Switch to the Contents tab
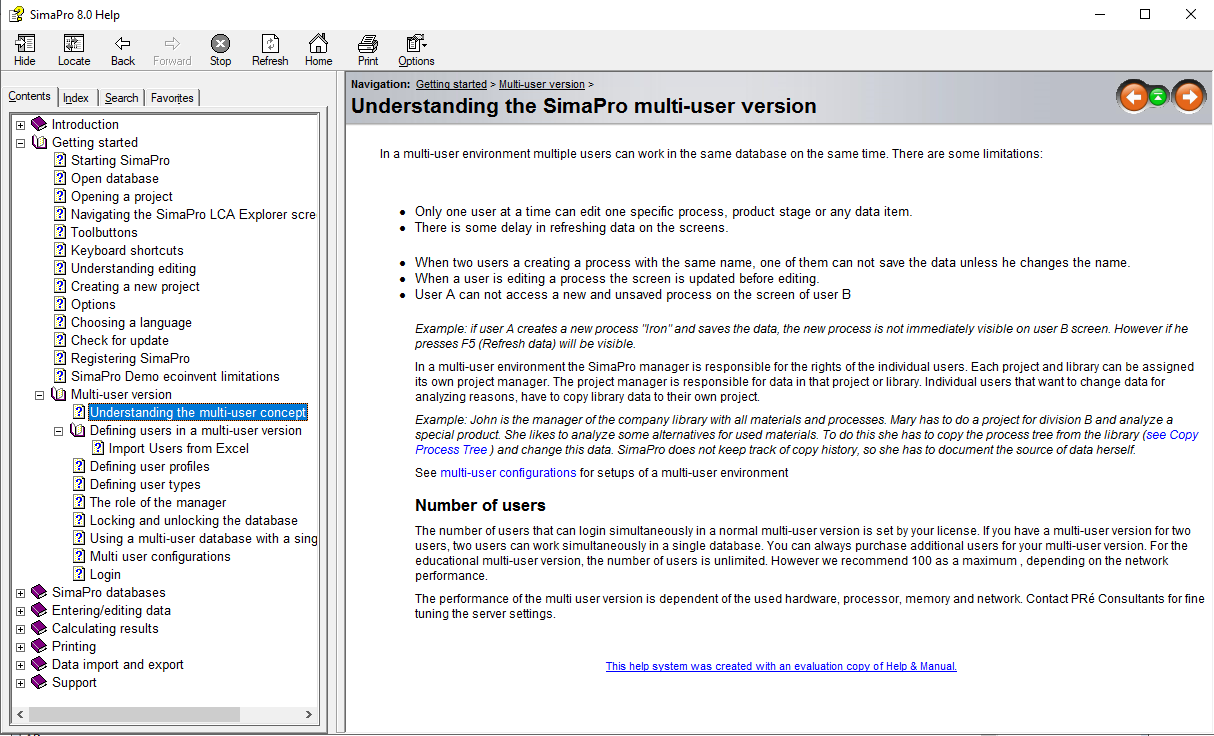 click(x=29, y=96)
